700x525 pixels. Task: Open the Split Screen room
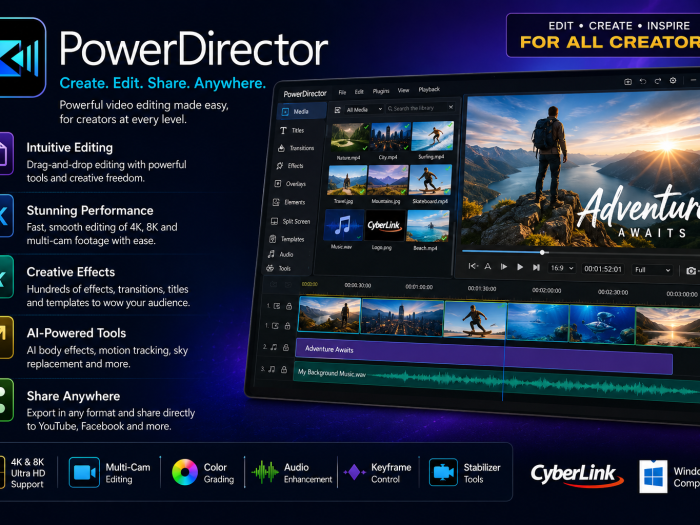[x=290, y=221]
